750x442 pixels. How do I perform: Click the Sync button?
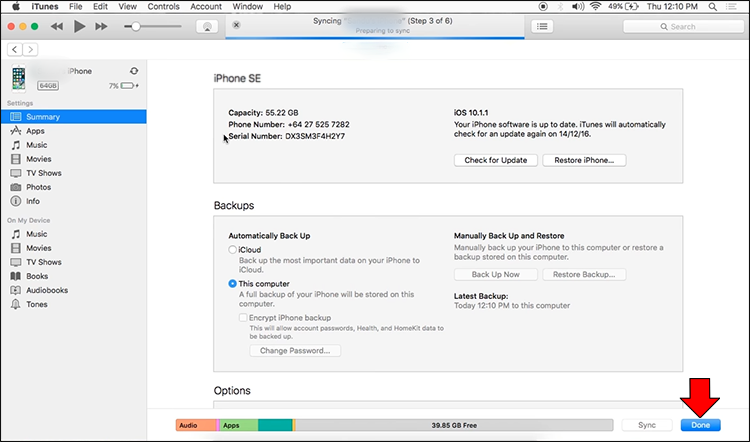pos(647,425)
